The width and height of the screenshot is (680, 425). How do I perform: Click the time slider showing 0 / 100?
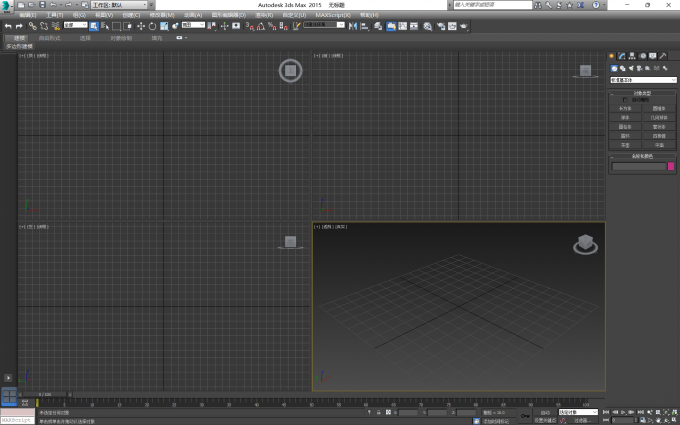[45, 395]
